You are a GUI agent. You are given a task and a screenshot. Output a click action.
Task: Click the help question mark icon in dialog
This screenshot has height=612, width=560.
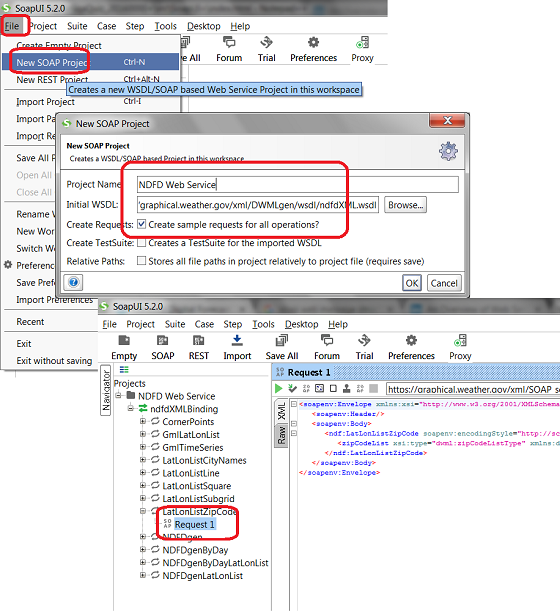[x=73, y=282]
